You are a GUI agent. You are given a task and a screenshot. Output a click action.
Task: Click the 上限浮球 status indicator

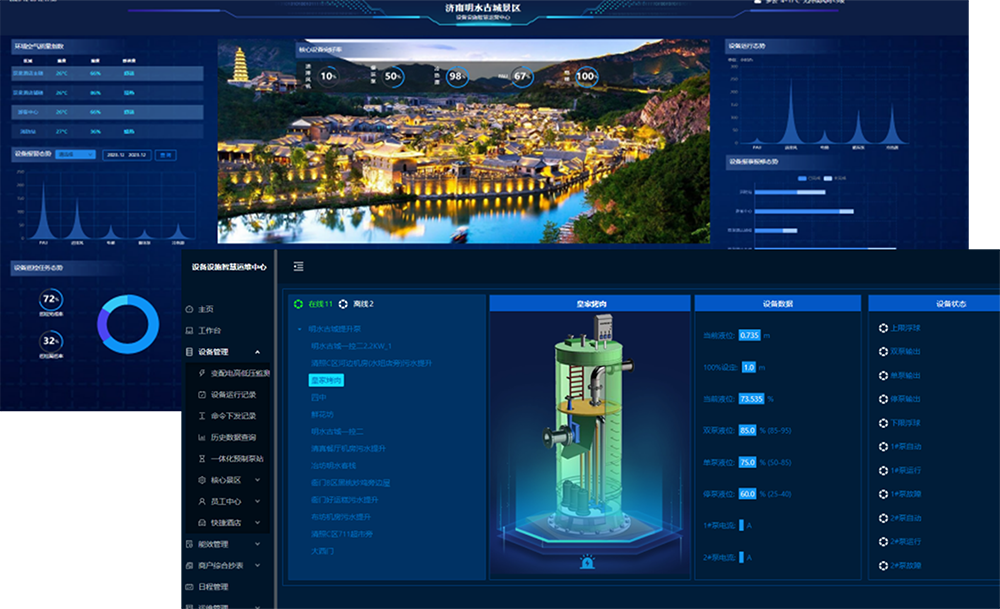click(883, 328)
